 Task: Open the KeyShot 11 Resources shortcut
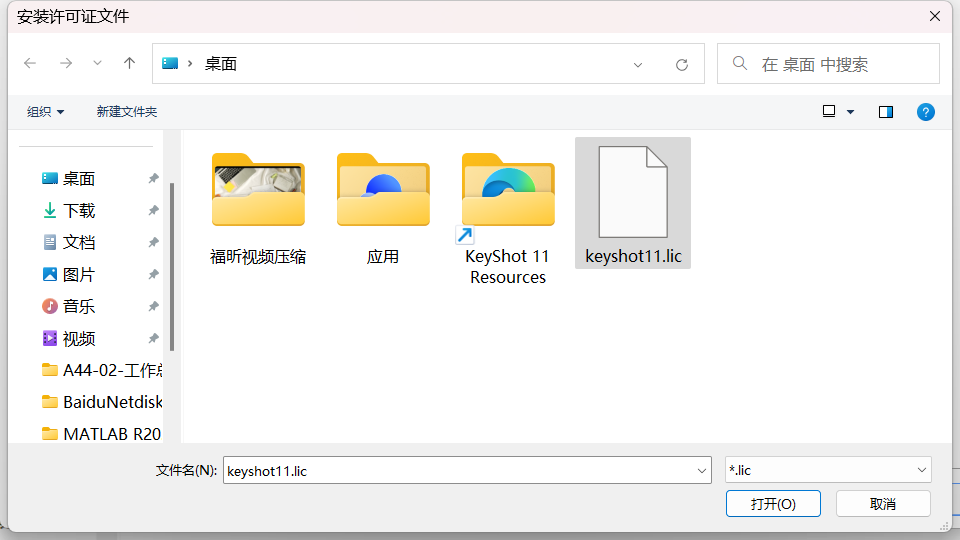tap(508, 192)
